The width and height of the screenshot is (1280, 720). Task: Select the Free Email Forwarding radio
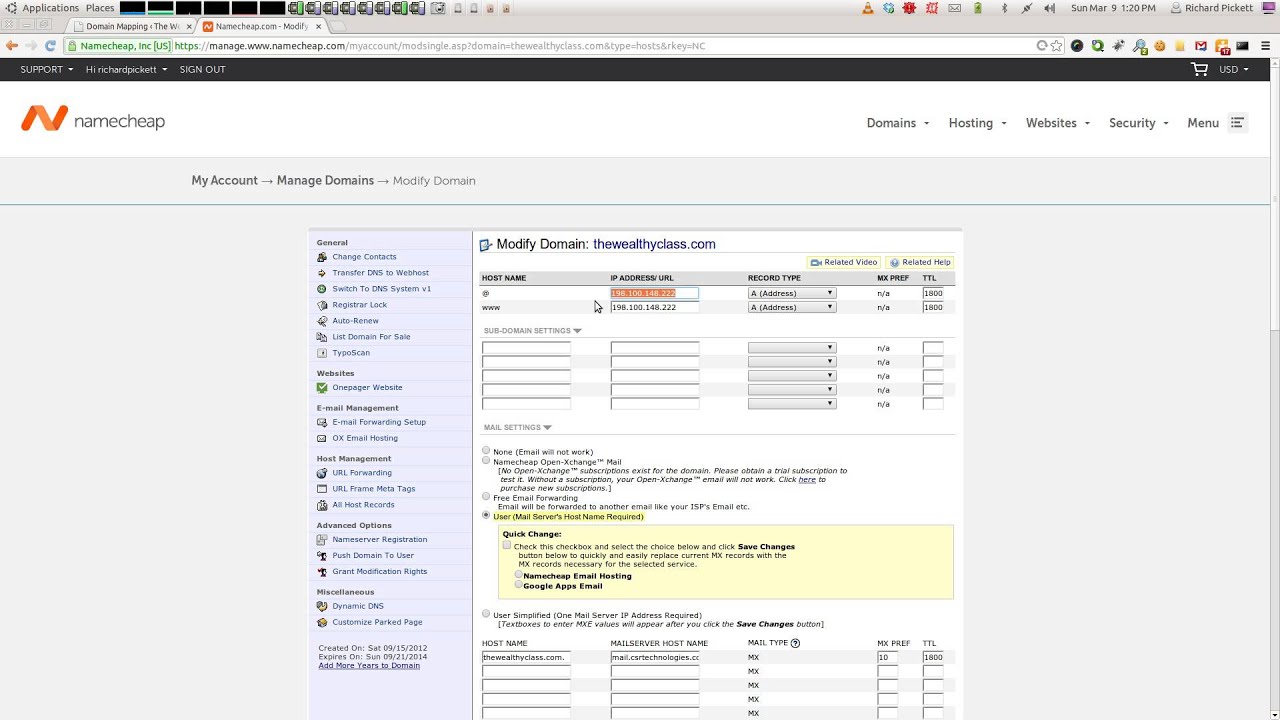click(486, 496)
